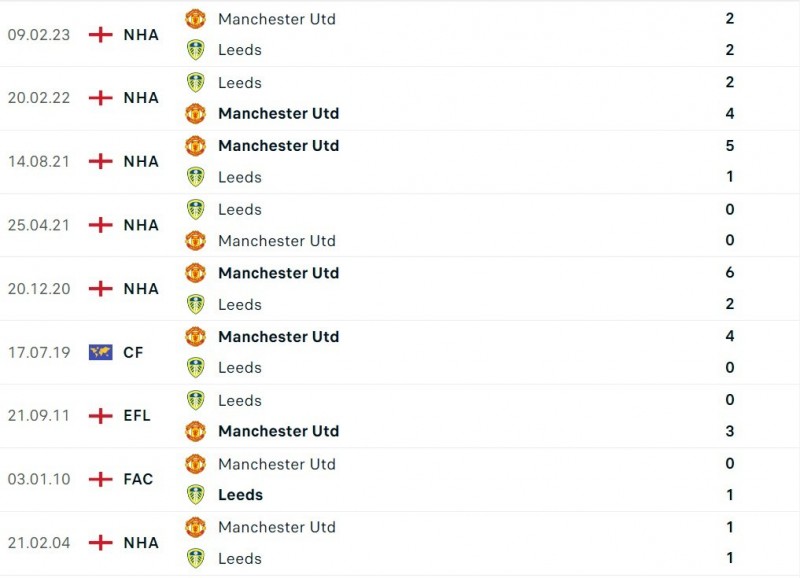Viewport: 800px width, 578px height.
Task: Click Manchester Utd crest in 17.07.19 match
Action: coord(195,337)
